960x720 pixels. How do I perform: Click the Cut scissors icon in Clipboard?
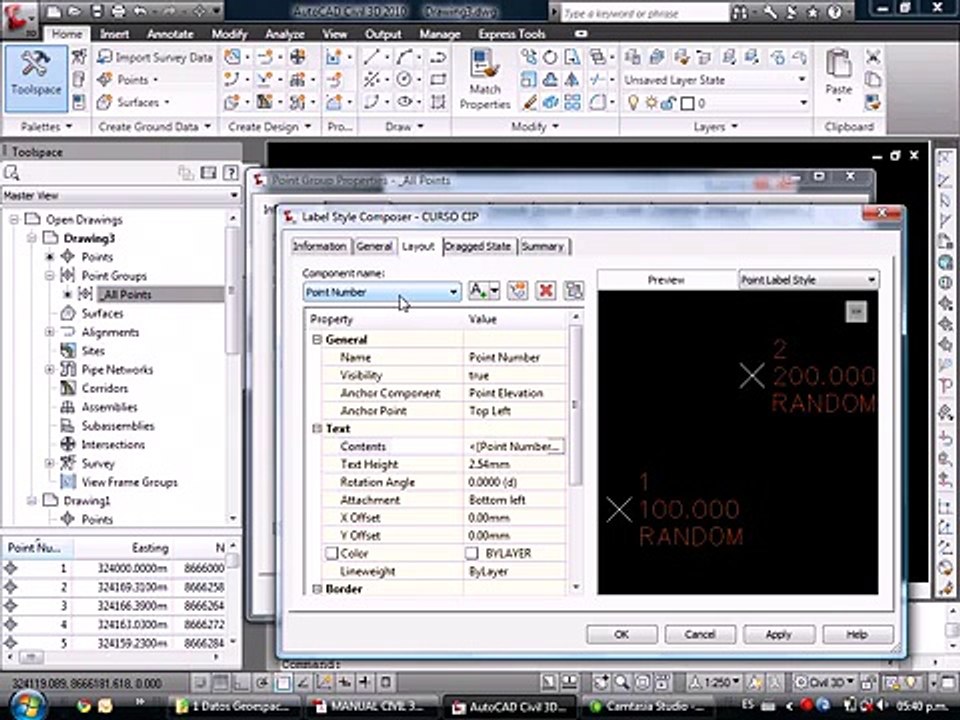click(872, 58)
